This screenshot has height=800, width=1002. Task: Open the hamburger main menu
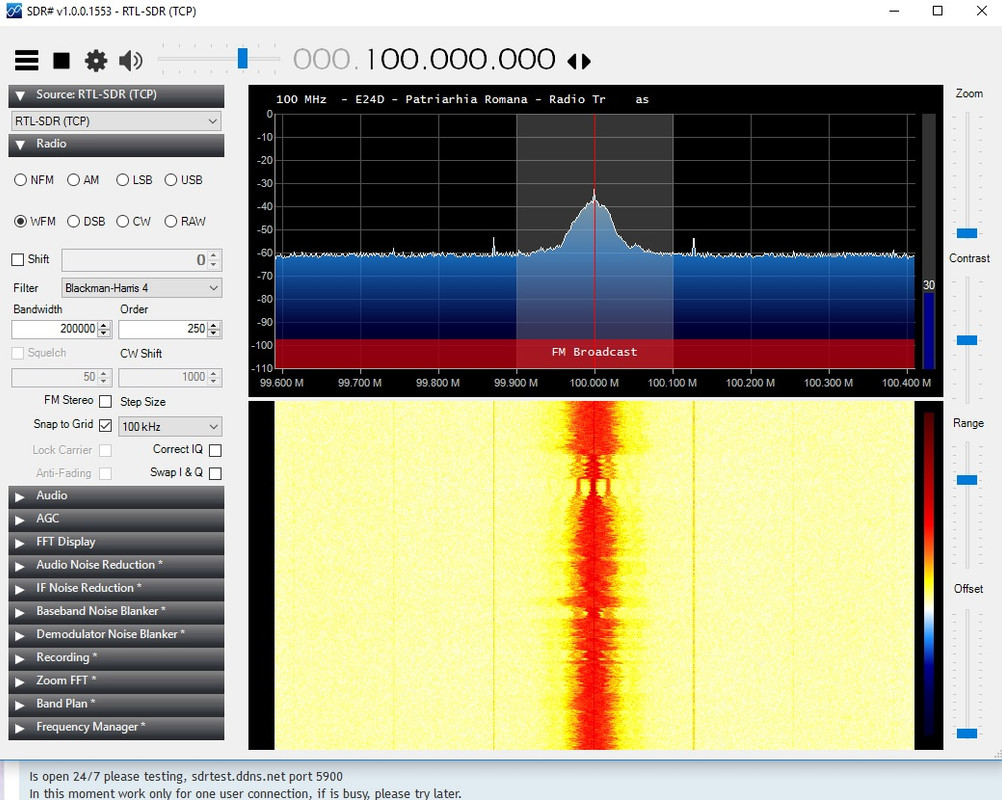pyautogui.click(x=26, y=60)
